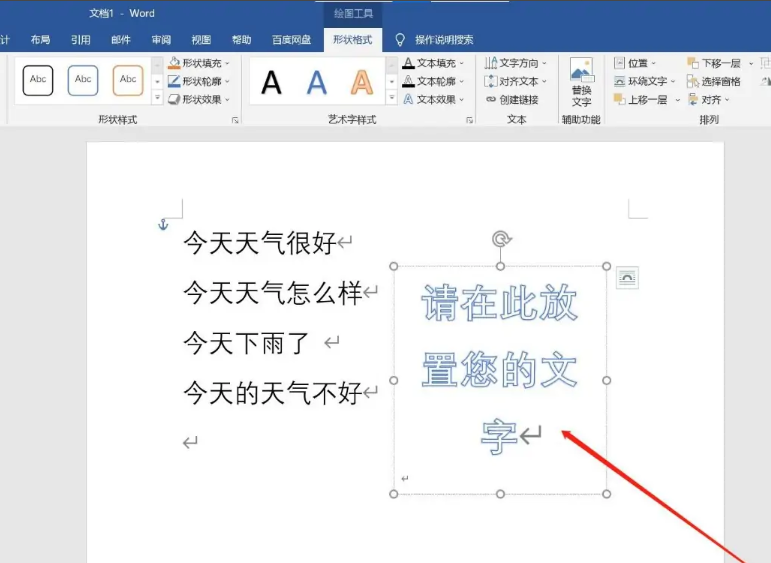Viewport: 771px width, 563px height.
Task: Open the 对齐 align objects menu
Action: 709,100
